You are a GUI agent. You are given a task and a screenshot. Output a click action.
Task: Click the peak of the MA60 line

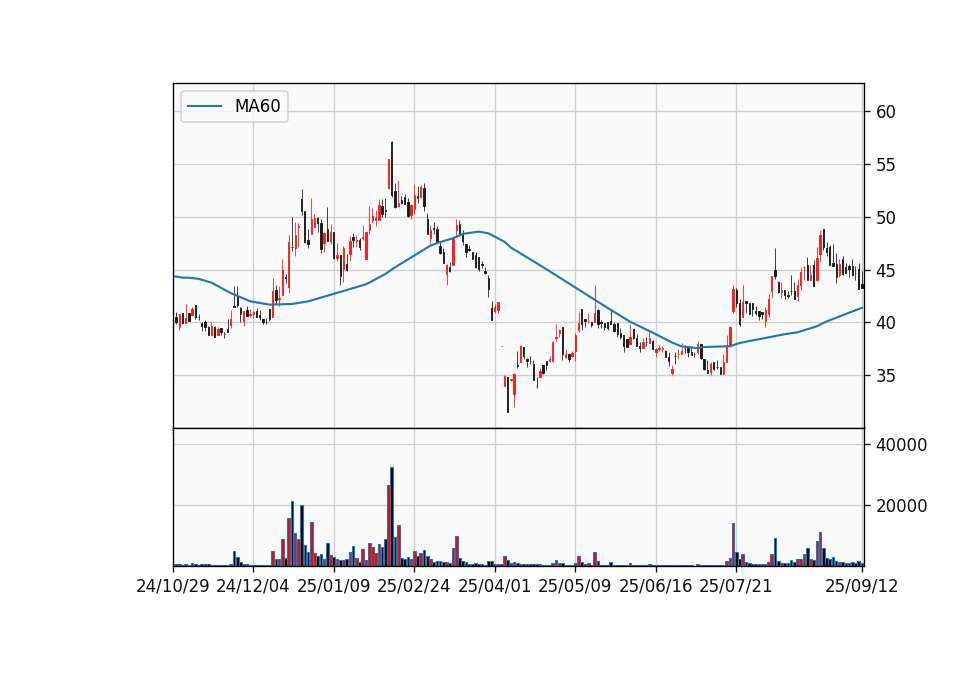point(480,231)
